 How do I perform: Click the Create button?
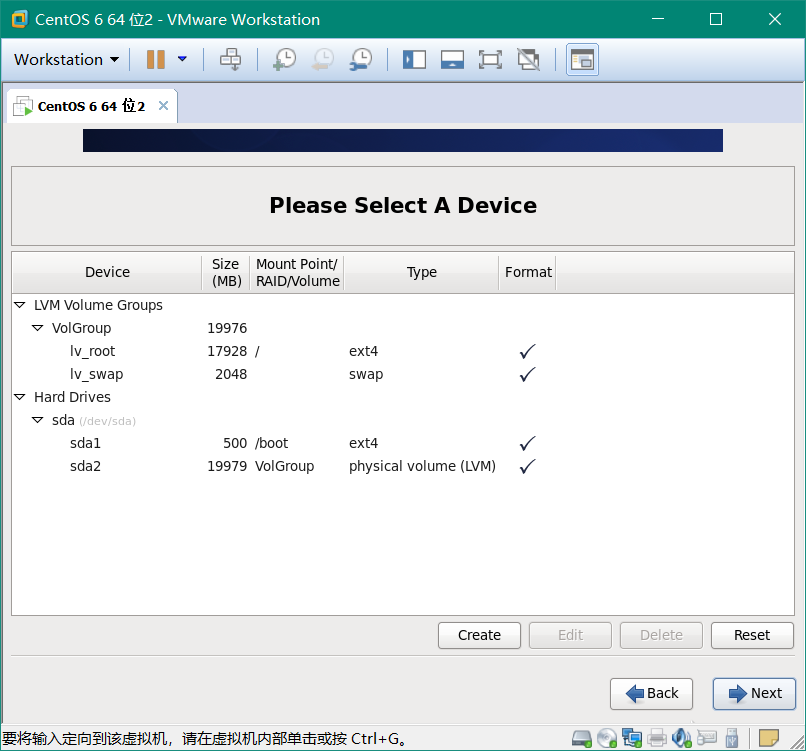(x=479, y=635)
